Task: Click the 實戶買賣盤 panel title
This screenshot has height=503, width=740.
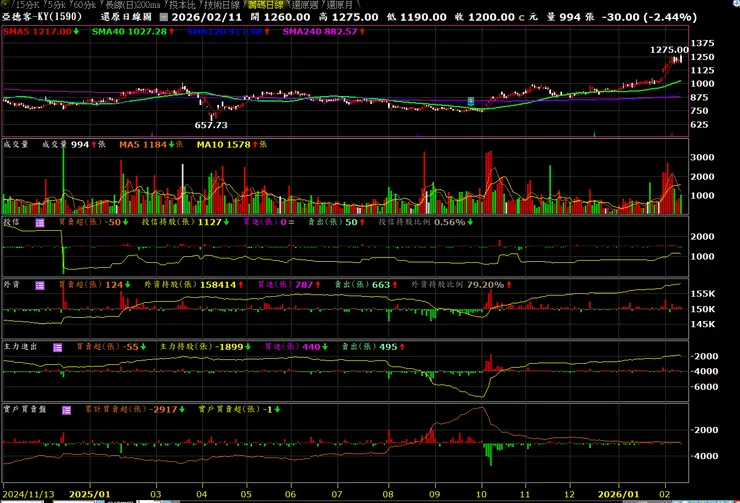Action: (x=25, y=410)
